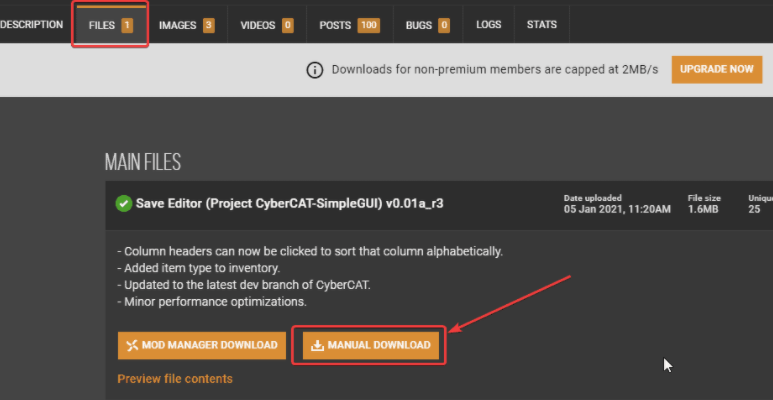Screen dimensions: 773x400
Task: Click the Images count badge showing 3
Action: click(x=209, y=25)
